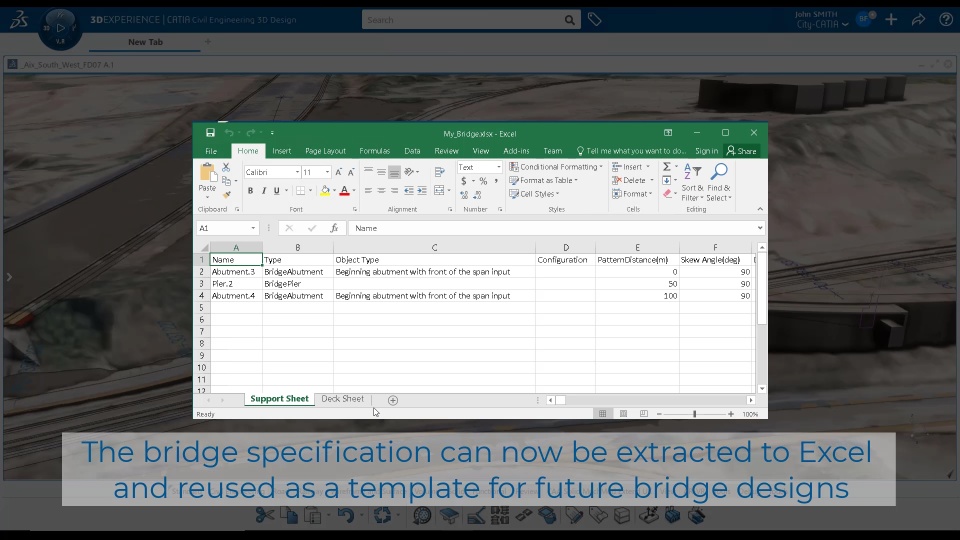Open the font color dropdown arrow
The height and width of the screenshot is (540, 960).
point(354,190)
